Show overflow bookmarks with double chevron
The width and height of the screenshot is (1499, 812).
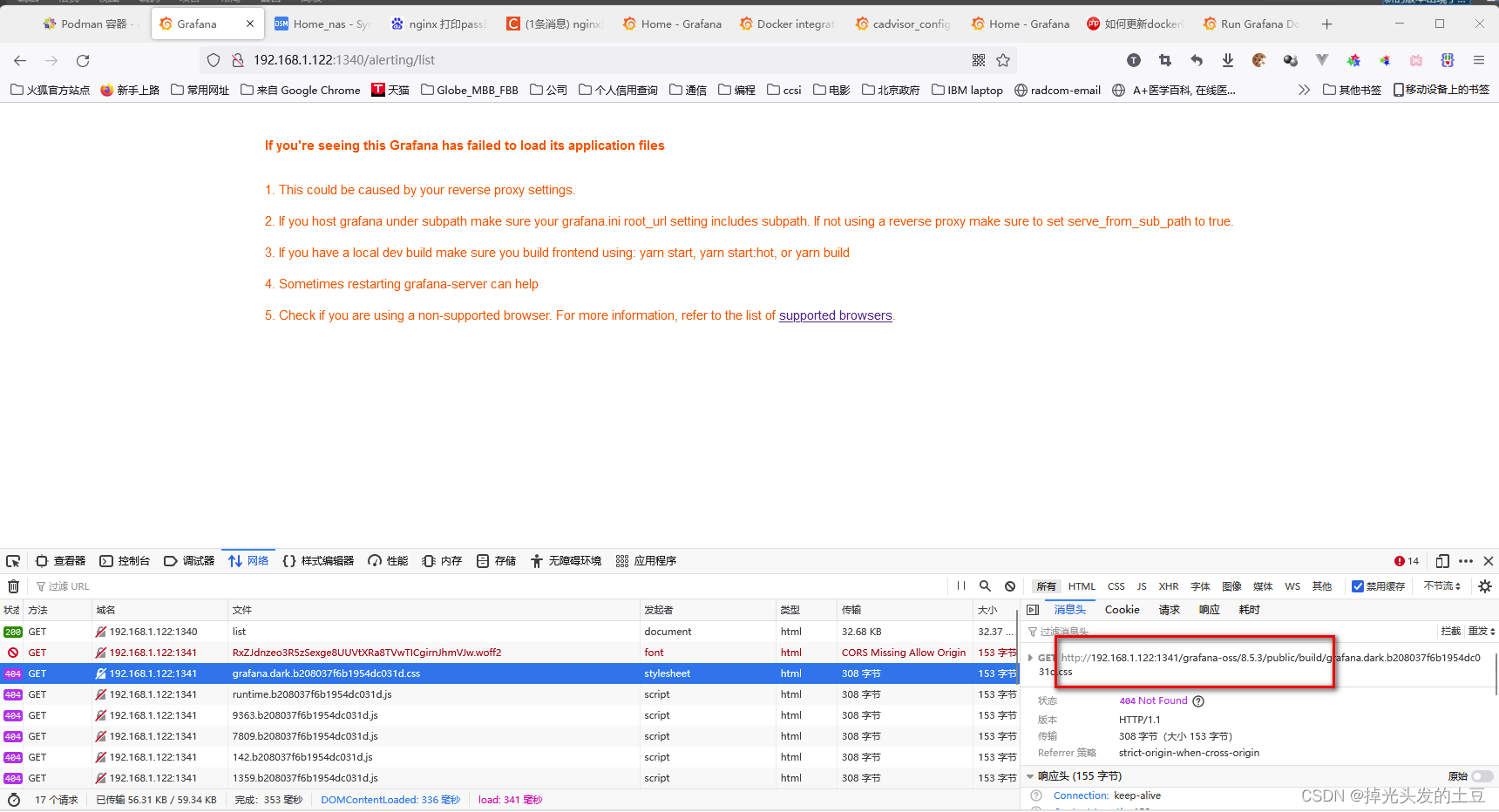pos(1304,90)
